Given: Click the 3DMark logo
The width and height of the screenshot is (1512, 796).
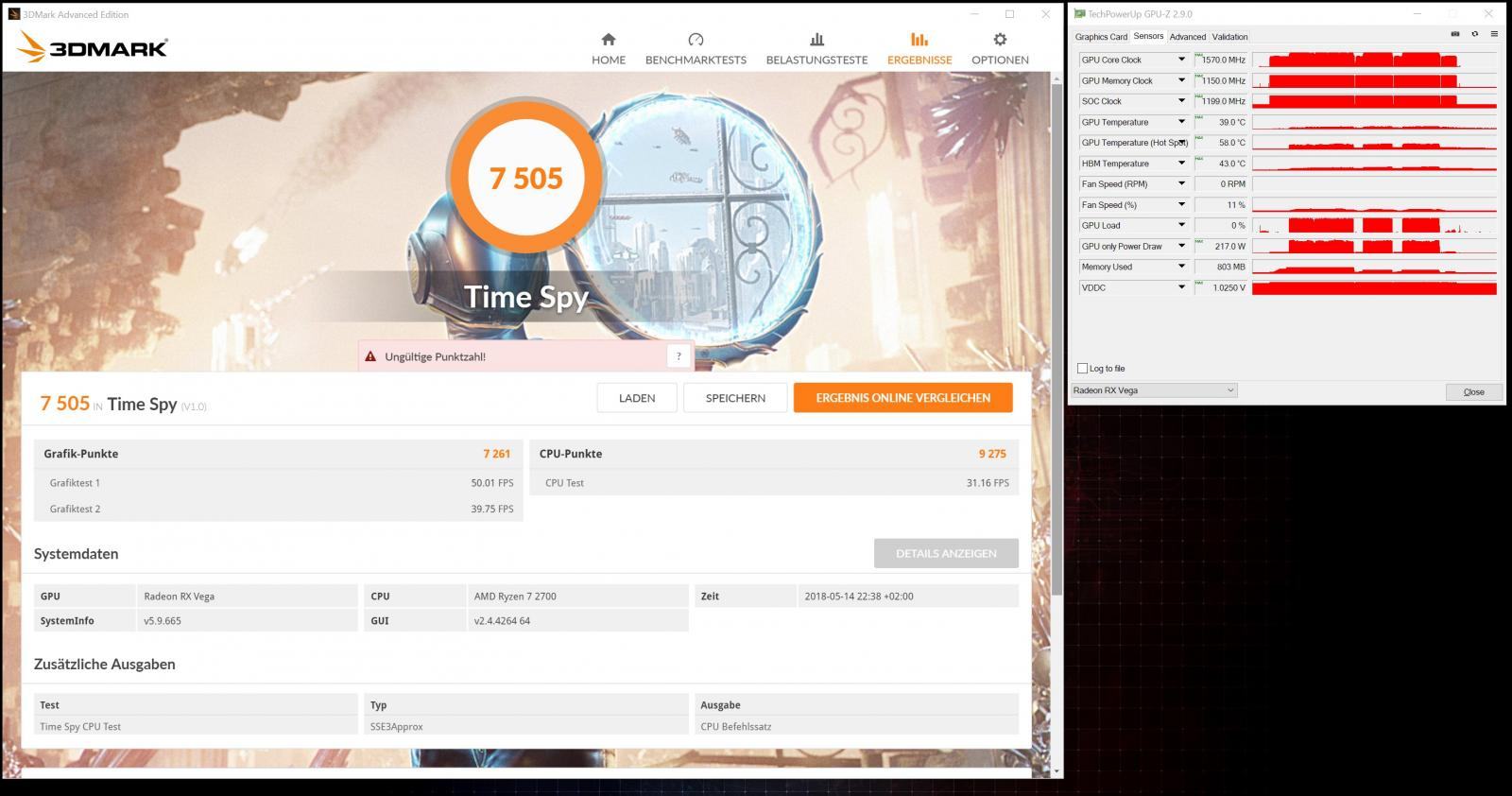Looking at the screenshot, I should click(x=93, y=47).
